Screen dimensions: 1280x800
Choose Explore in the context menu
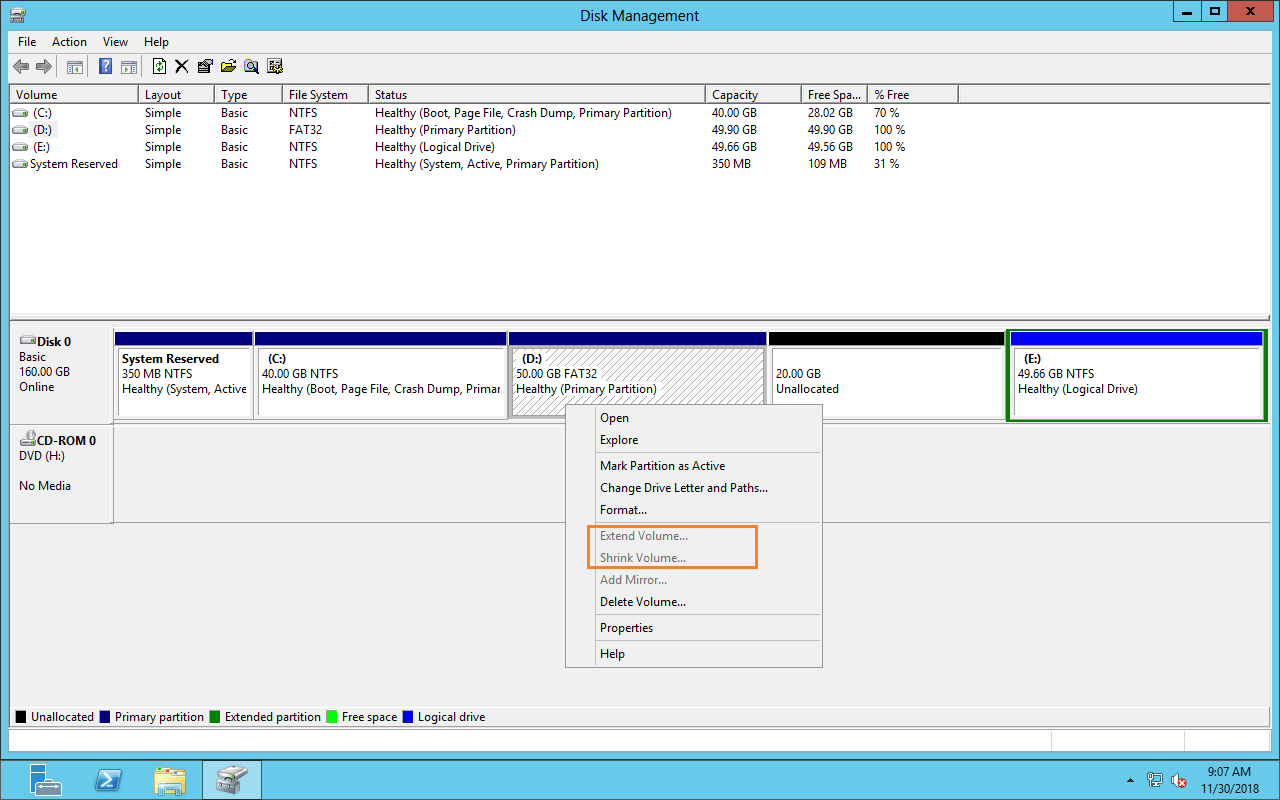point(694,440)
